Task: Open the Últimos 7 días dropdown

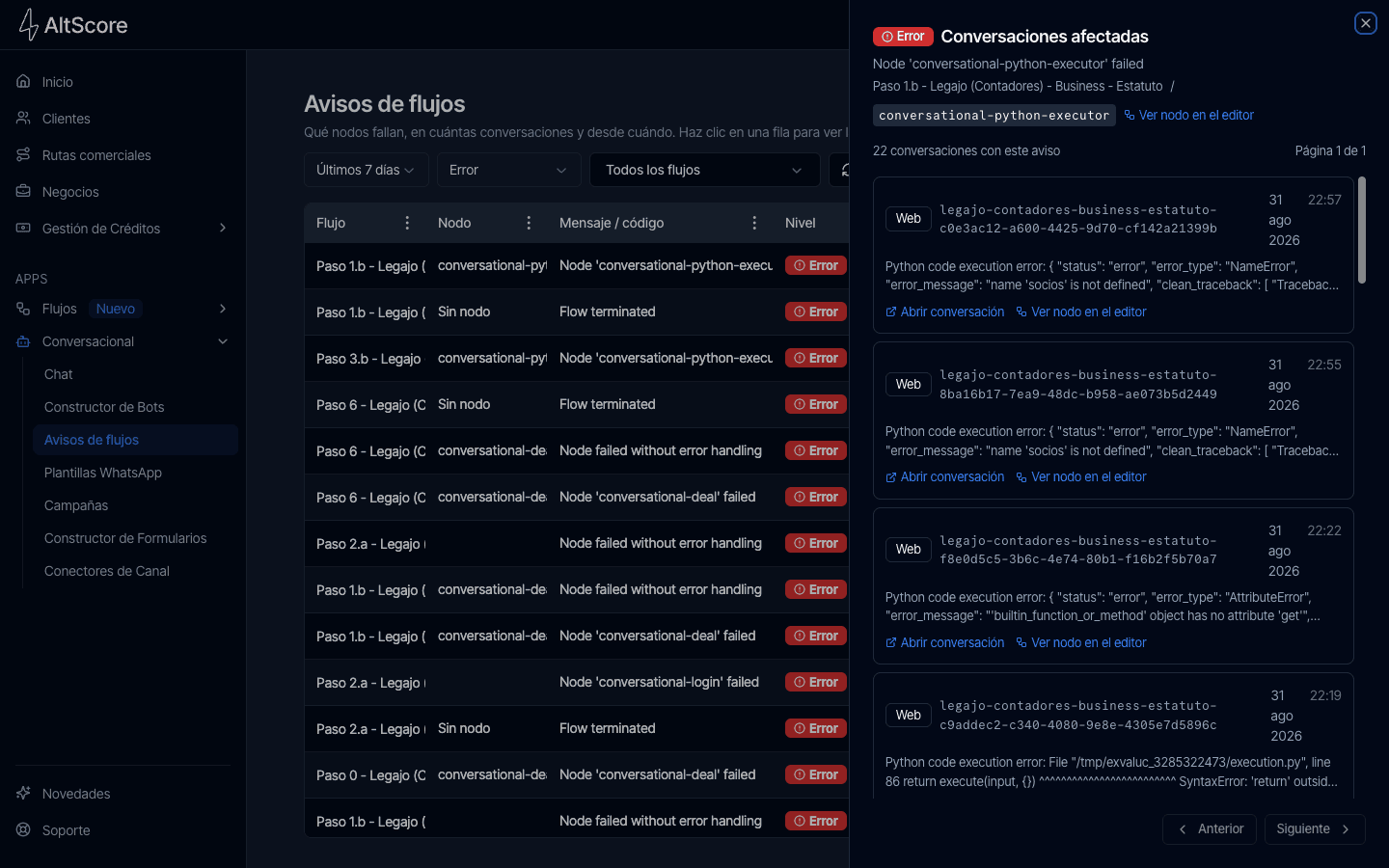Action: coord(367,170)
